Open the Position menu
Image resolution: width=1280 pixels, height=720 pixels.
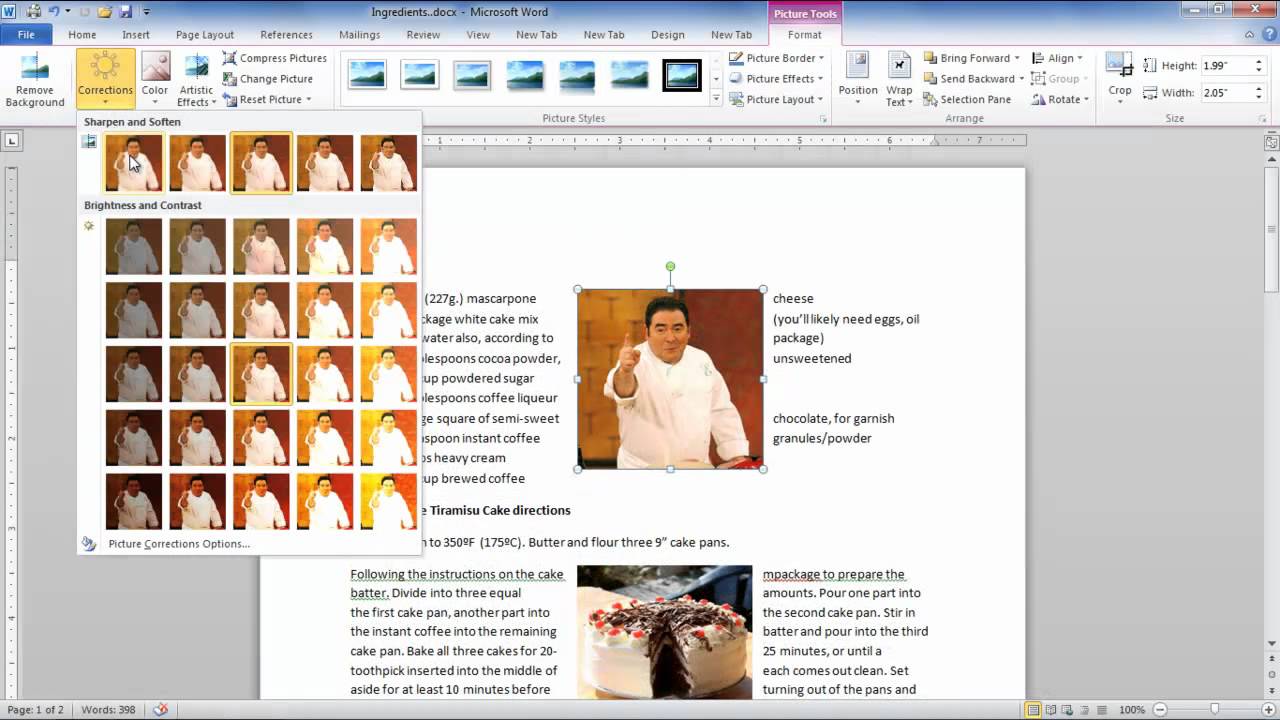[x=858, y=80]
